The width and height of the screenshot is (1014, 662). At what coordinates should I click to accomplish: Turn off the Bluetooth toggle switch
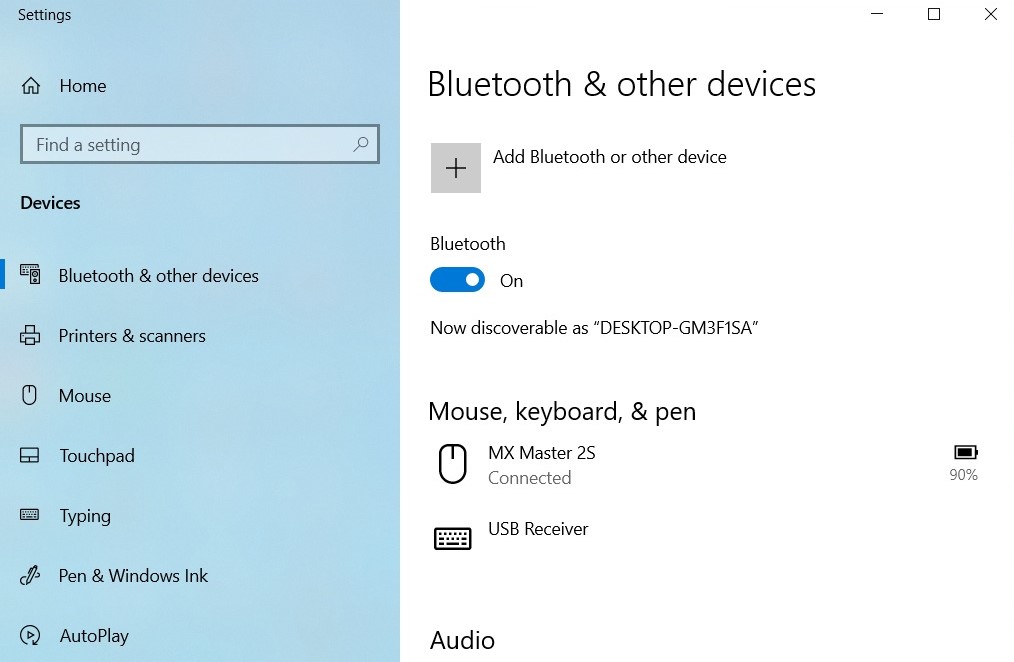[x=457, y=280]
